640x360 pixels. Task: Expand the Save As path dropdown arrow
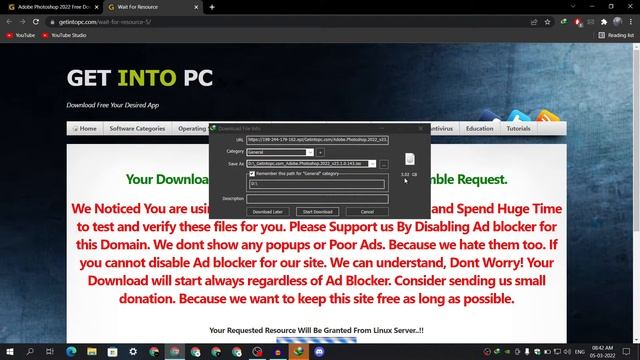click(372, 164)
